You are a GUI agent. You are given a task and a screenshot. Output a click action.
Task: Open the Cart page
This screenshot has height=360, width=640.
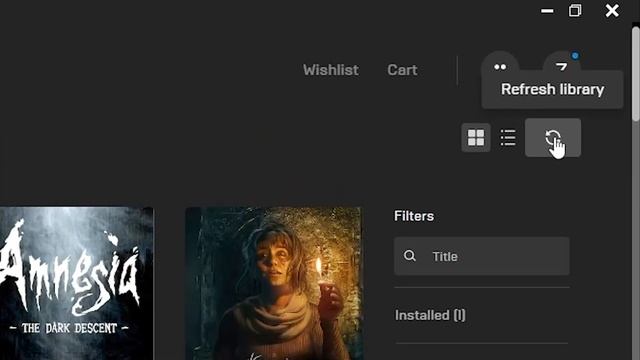click(x=402, y=70)
